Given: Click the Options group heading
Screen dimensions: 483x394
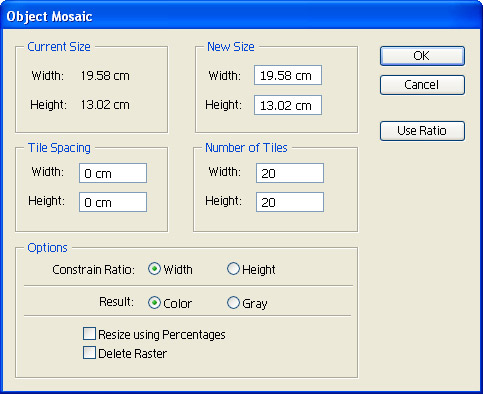Looking at the screenshot, I should coord(47,248).
